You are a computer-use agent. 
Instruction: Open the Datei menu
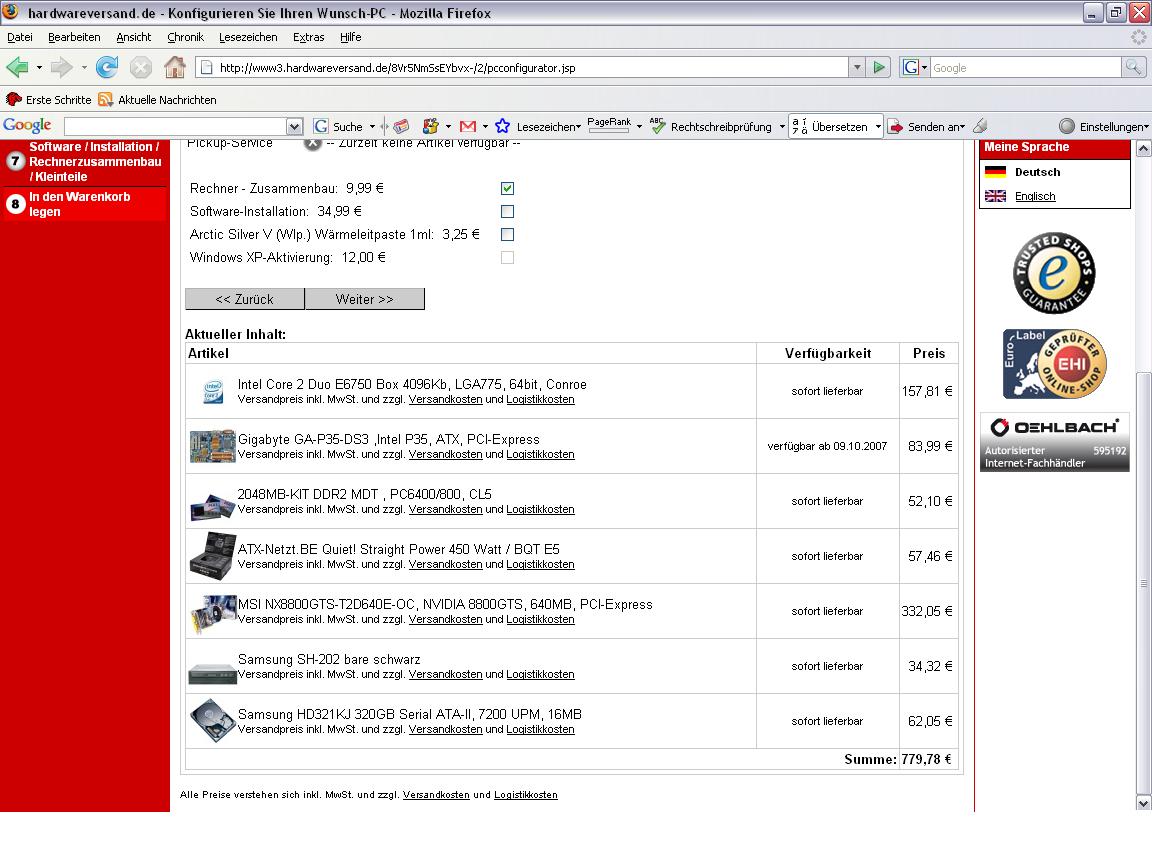tap(20, 37)
